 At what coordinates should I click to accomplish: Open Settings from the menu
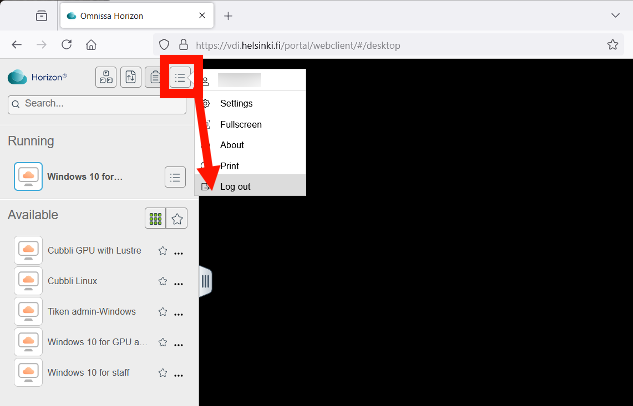(236, 103)
